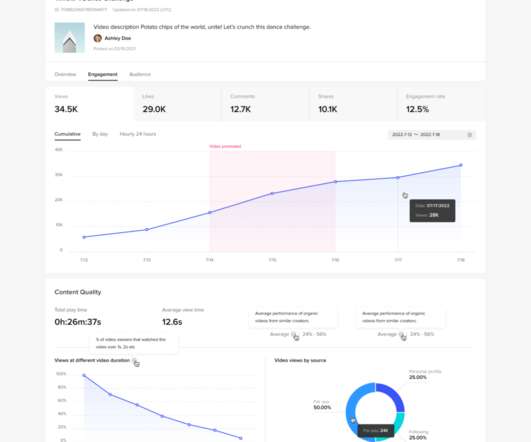Select the Comments 12.7K metric card
531x442 pixels.
(266, 104)
